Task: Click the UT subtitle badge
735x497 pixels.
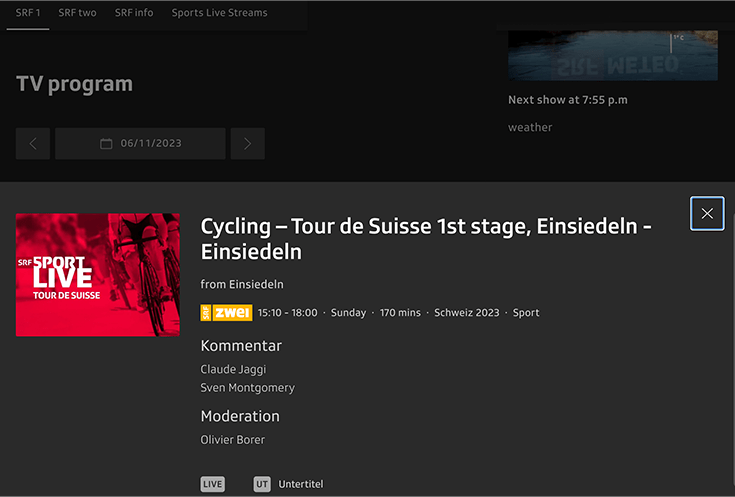Action: click(262, 484)
